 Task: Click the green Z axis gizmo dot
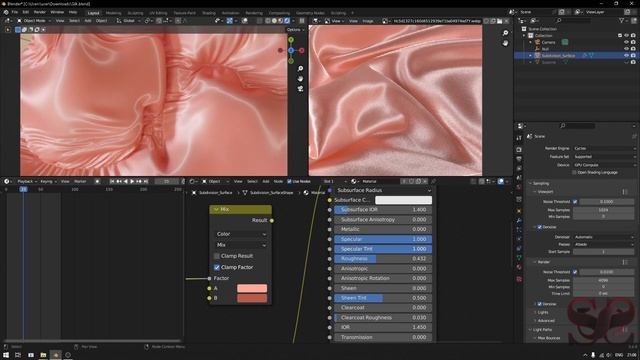[291, 40]
